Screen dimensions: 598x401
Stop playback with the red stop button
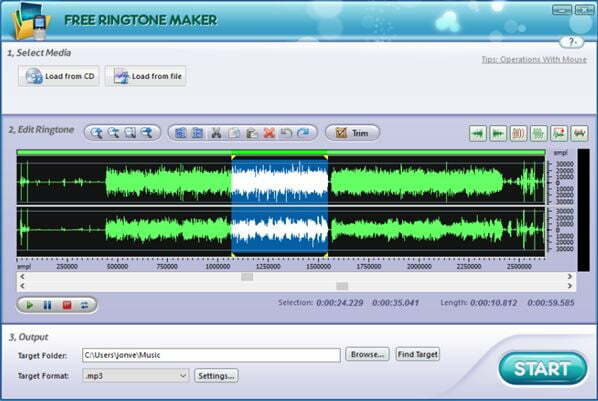point(67,305)
